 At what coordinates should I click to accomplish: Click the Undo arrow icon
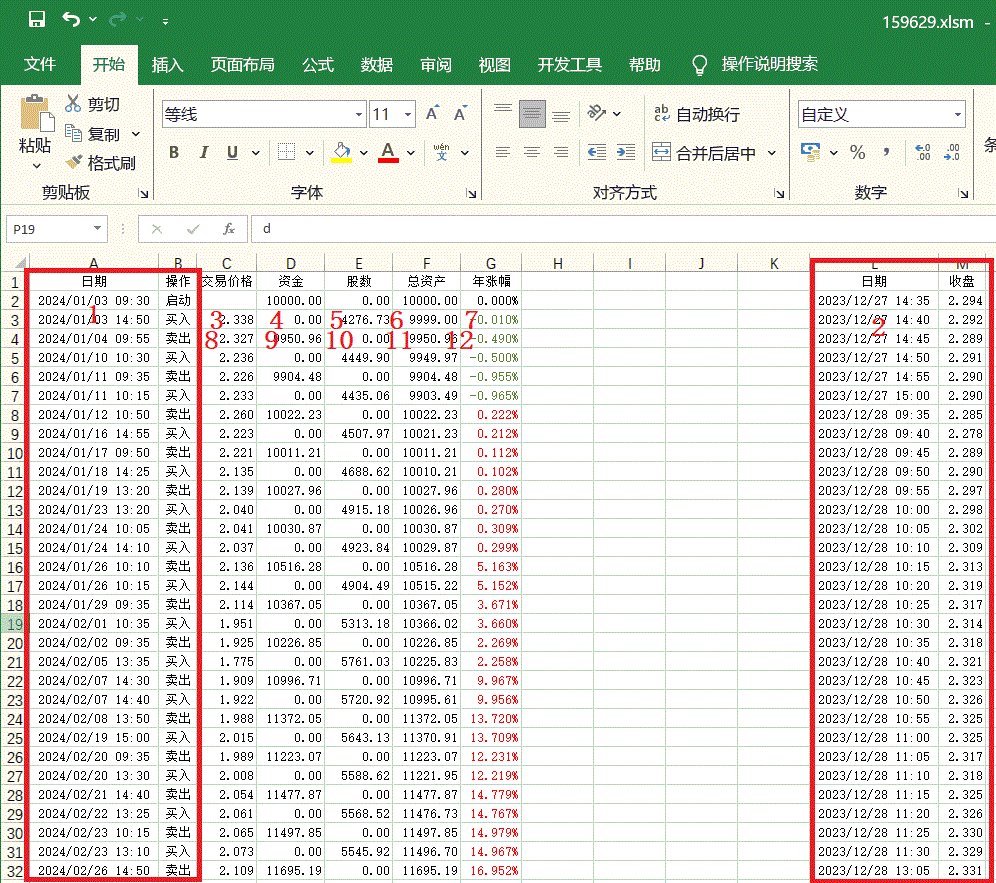coord(71,19)
